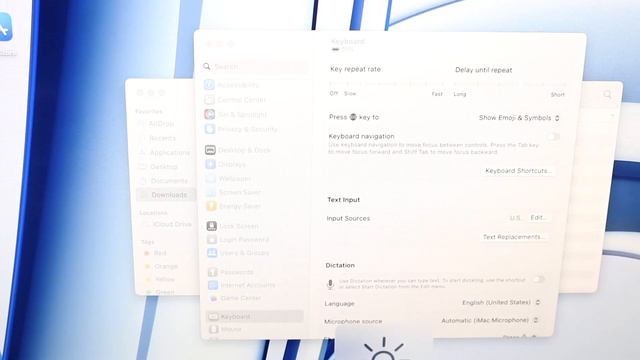Adjust the Delay until repeat slider

pos(509,85)
